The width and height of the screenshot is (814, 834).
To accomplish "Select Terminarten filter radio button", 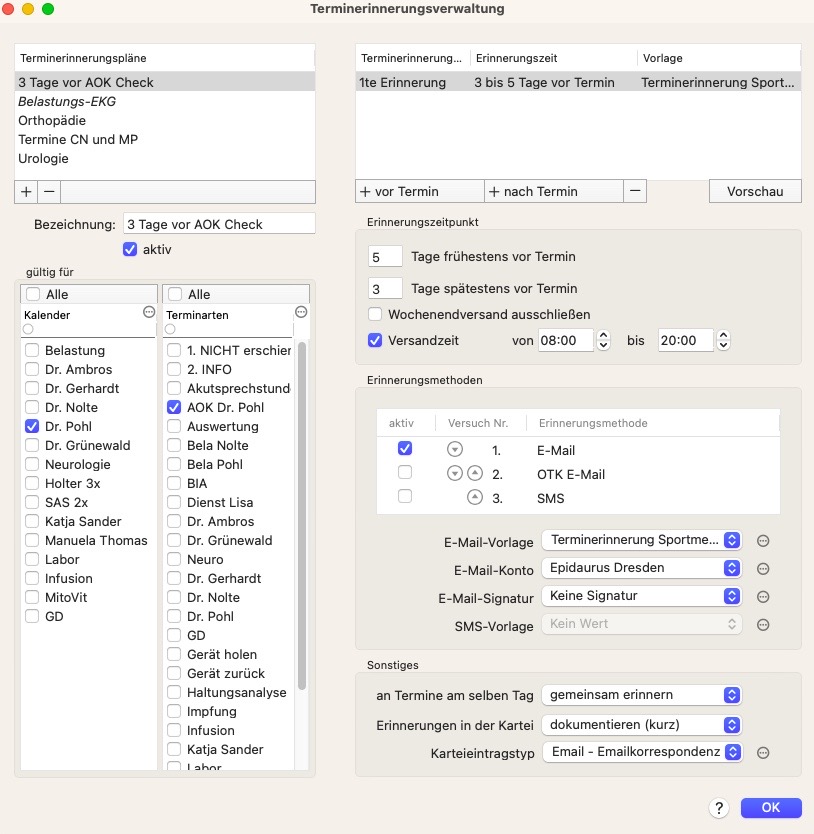I will point(170,329).
